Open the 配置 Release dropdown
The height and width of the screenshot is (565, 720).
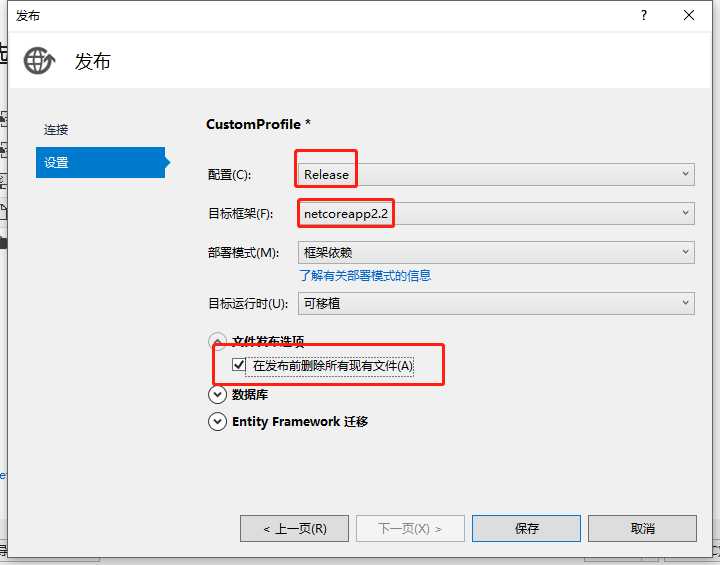(x=496, y=175)
